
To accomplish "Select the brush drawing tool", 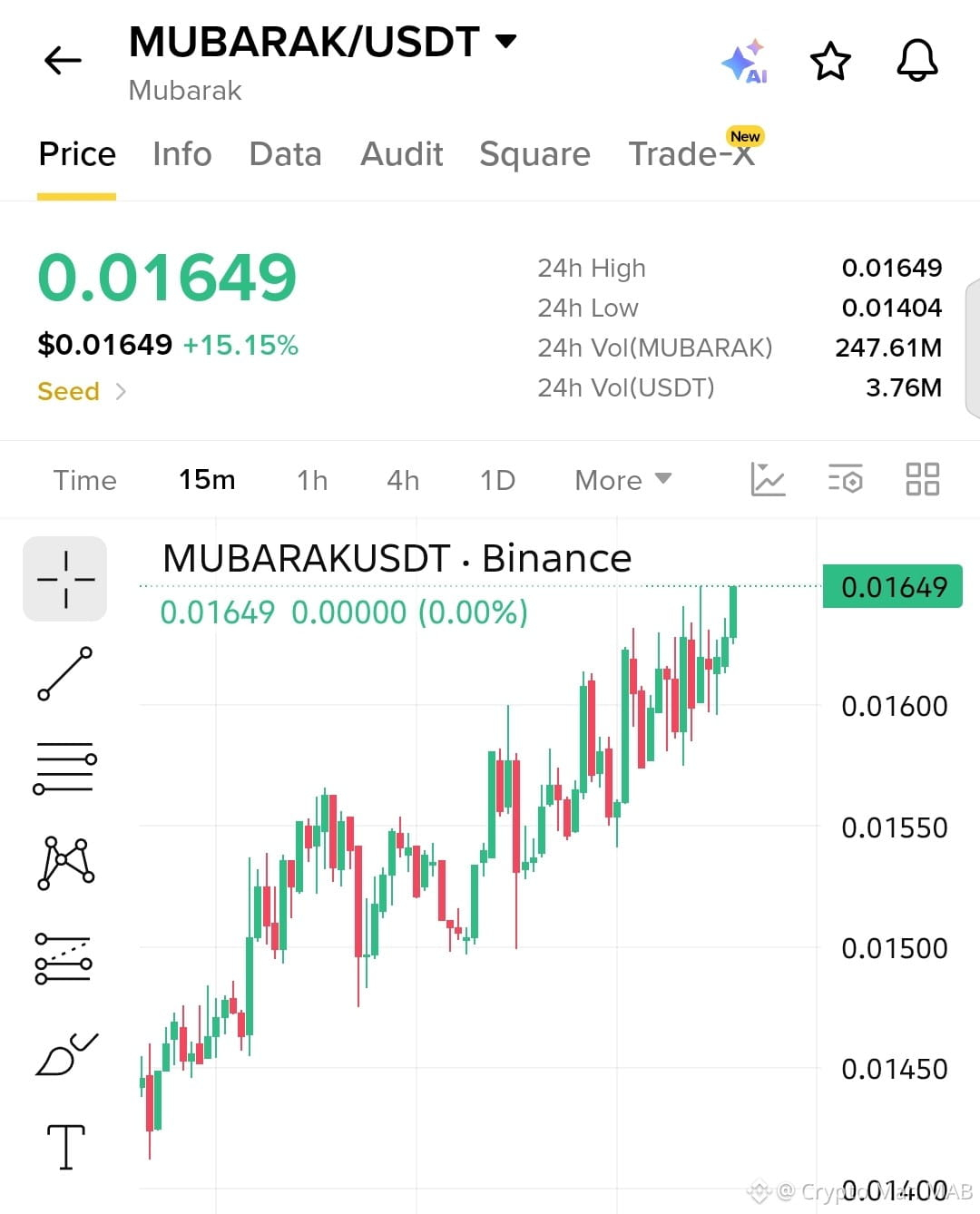I will (x=65, y=1053).
